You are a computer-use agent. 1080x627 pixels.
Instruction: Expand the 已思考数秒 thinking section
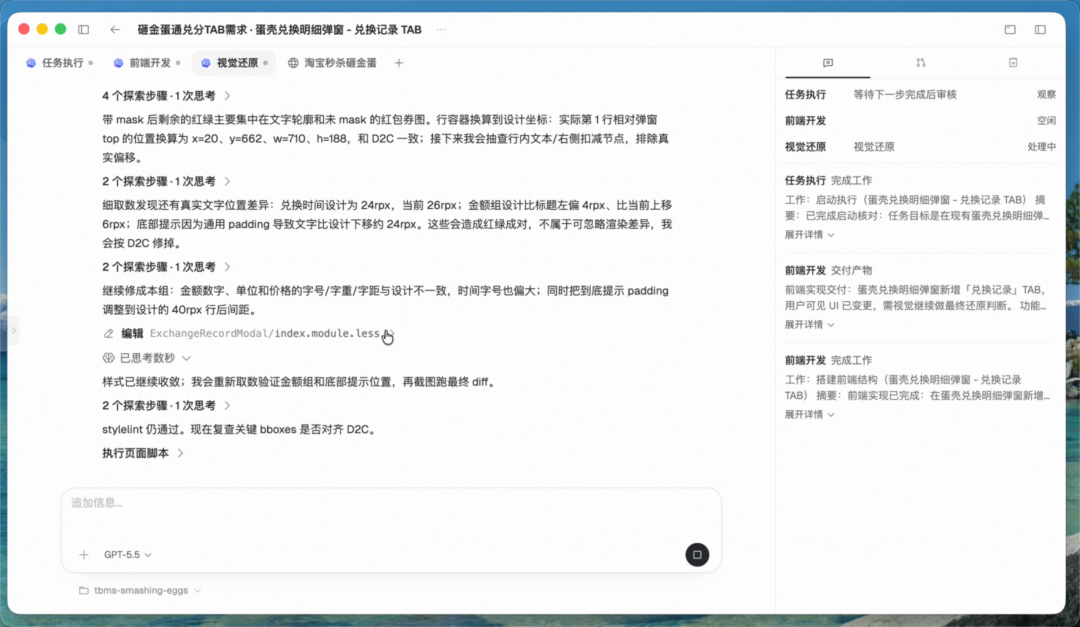[x=147, y=358]
